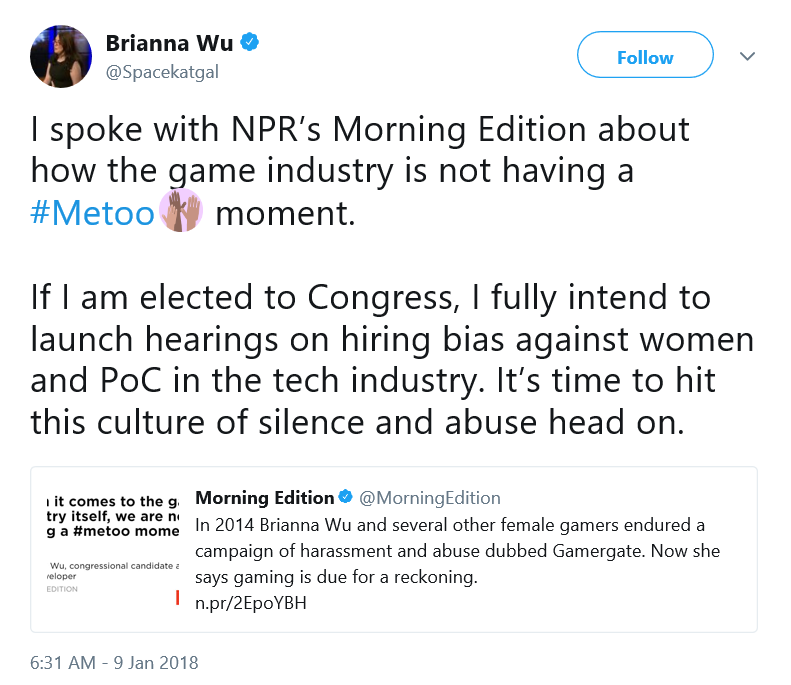Click the verified badge beside Brianna Wu

pos(249,42)
